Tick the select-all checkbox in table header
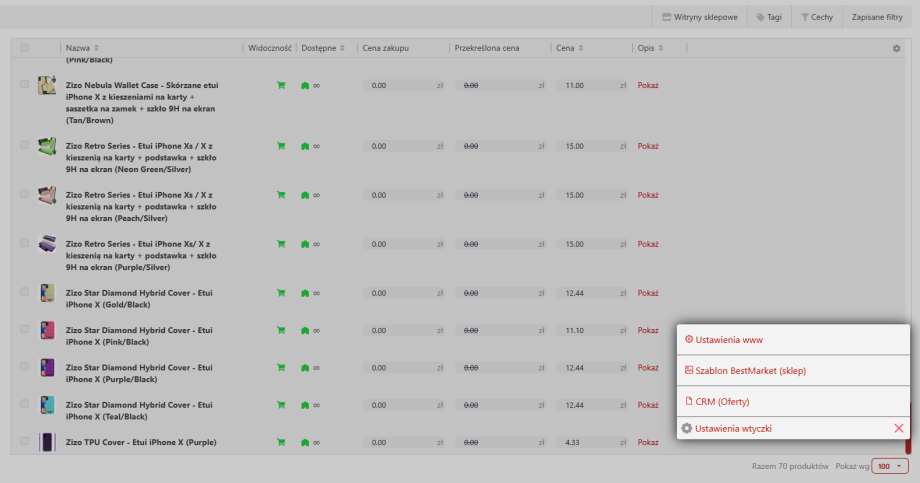This screenshot has height=483, width=920. point(24,48)
